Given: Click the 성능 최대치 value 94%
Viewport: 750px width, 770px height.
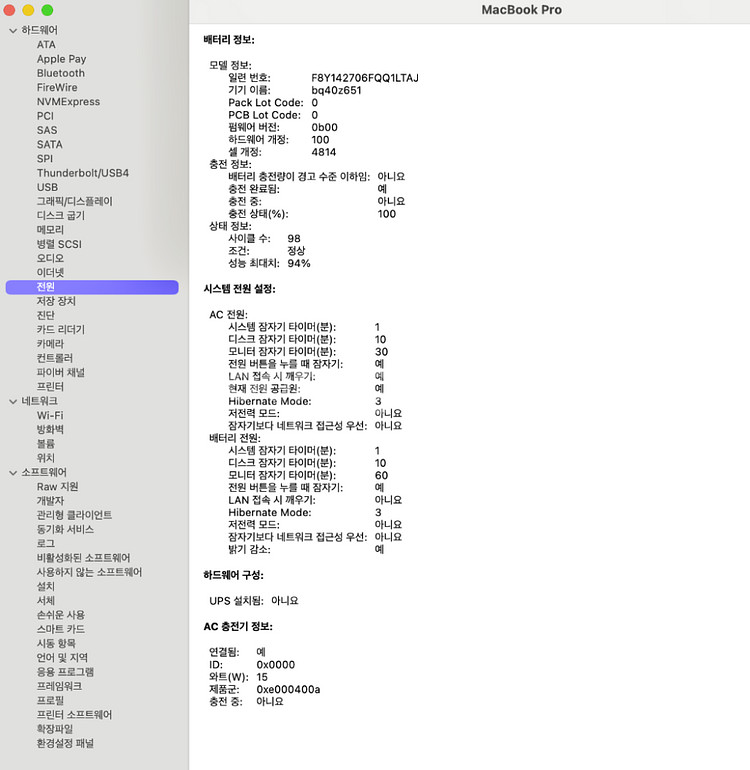Looking at the screenshot, I should click(x=299, y=263).
